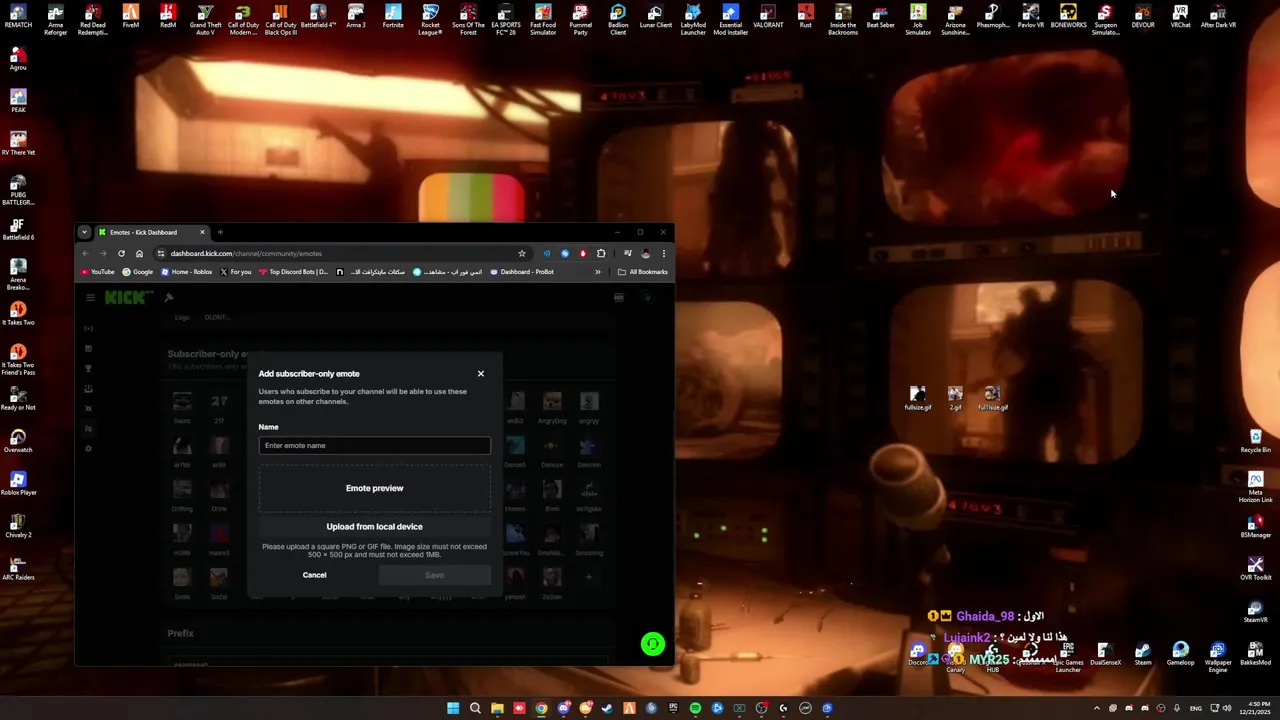This screenshot has height=720, width=1280.
Task: Open the Fortnite desktop shortcut
Action: [393, 17]
